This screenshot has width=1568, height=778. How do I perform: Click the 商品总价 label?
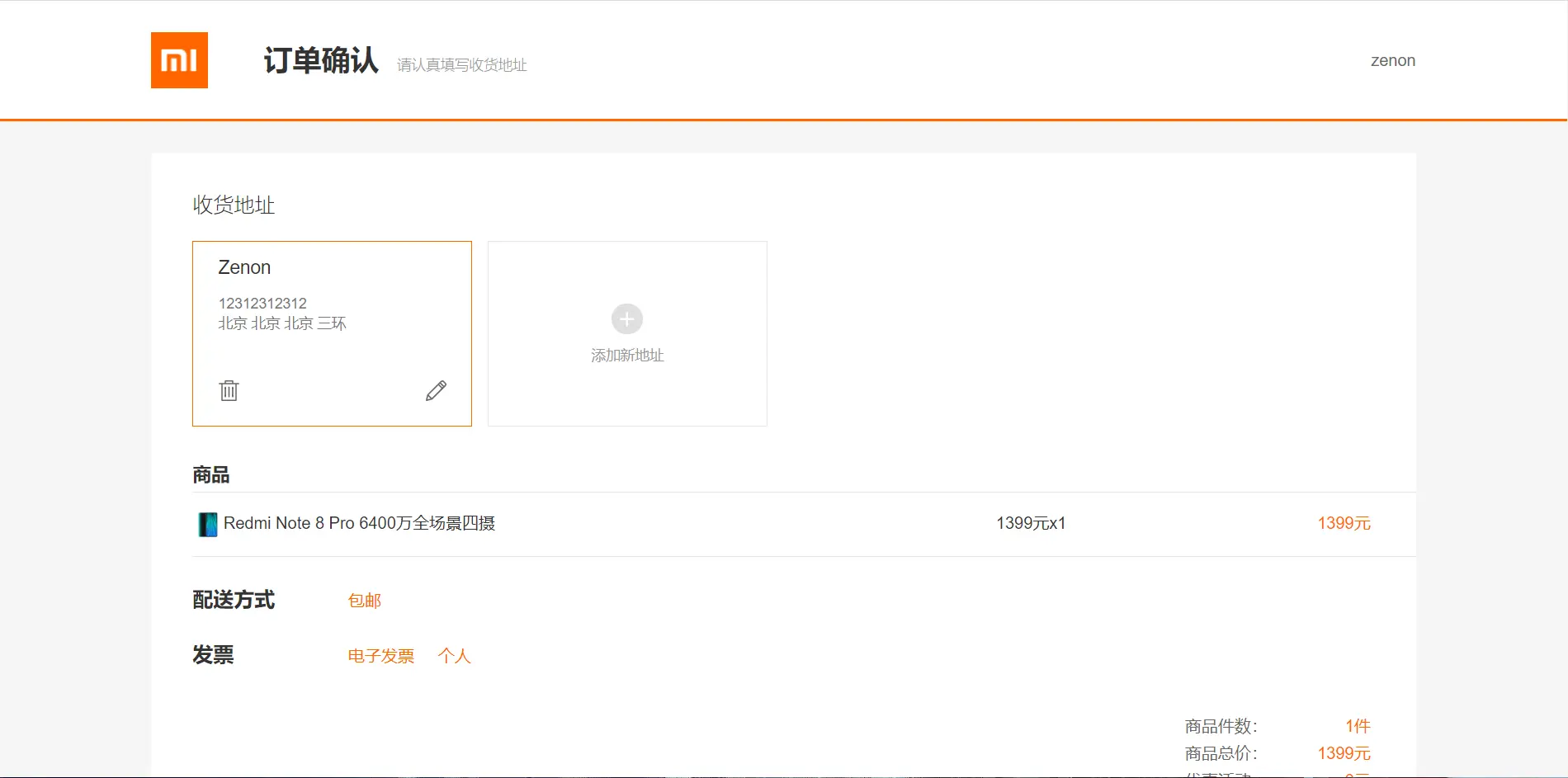coord(1221,754)
